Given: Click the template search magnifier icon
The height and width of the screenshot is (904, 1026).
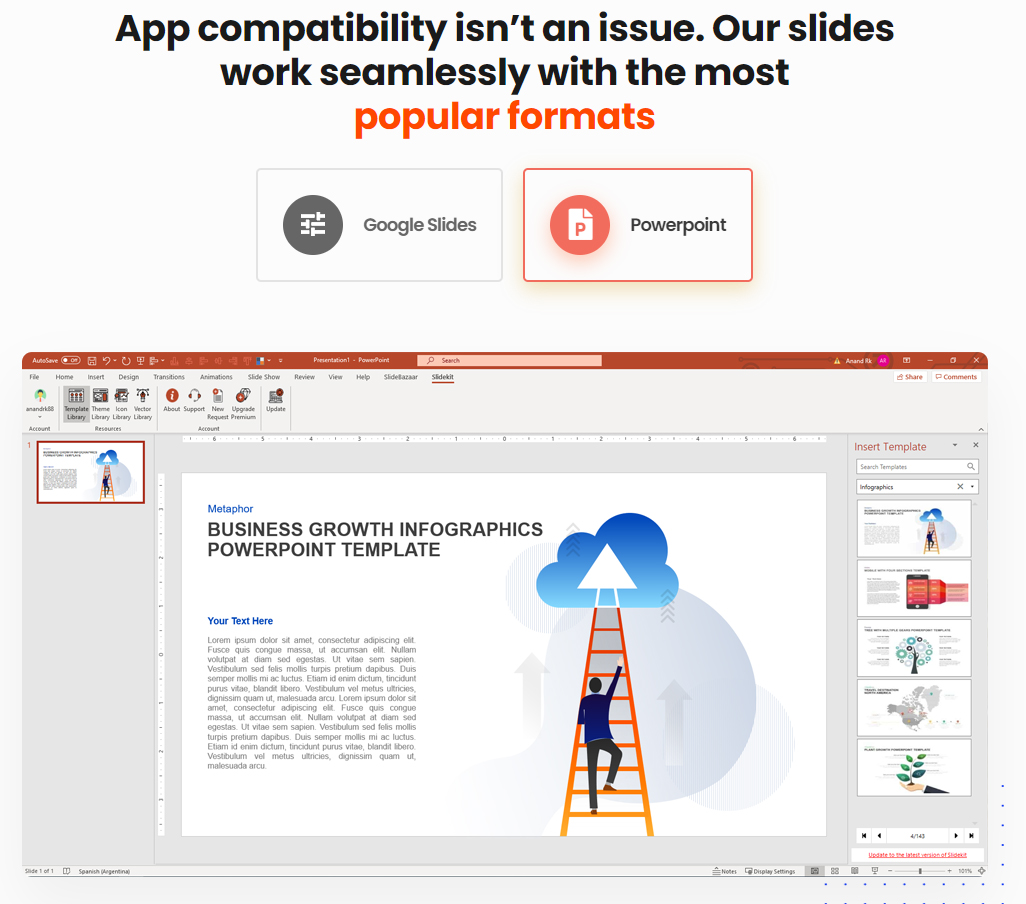Looking at the screenshot, I should (x=971, y=466).
